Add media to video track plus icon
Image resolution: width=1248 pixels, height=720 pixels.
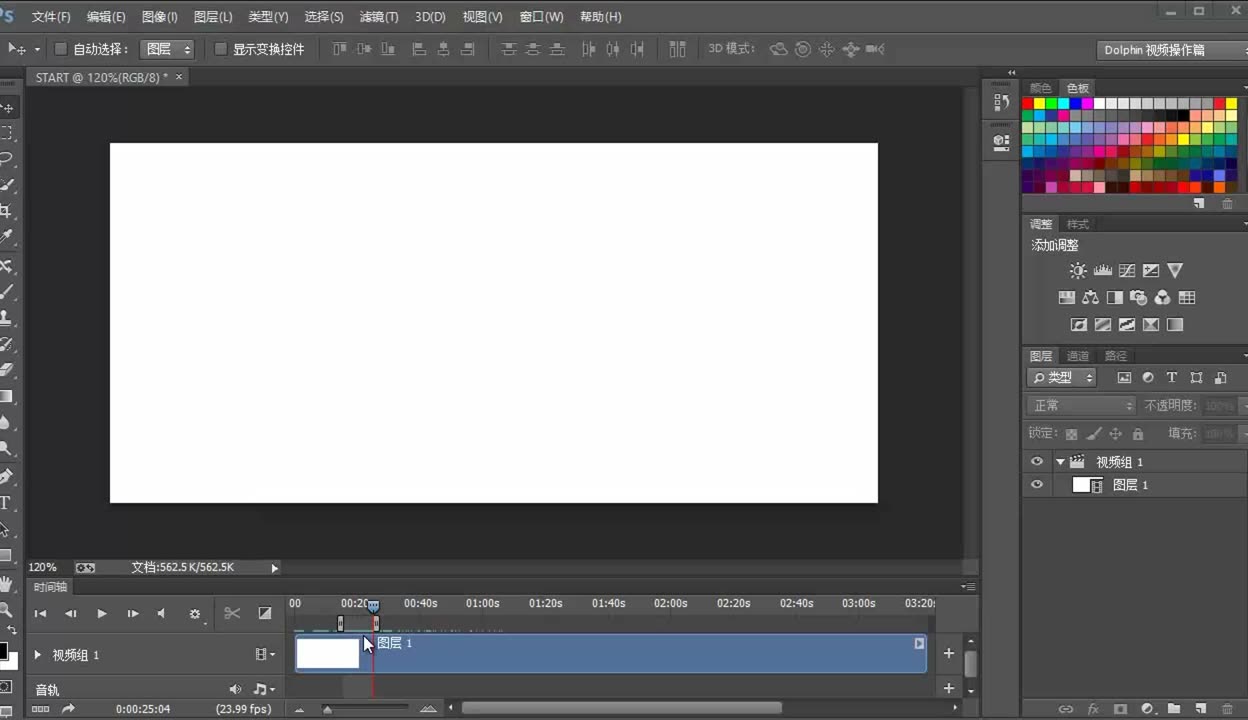pos(949,653)
